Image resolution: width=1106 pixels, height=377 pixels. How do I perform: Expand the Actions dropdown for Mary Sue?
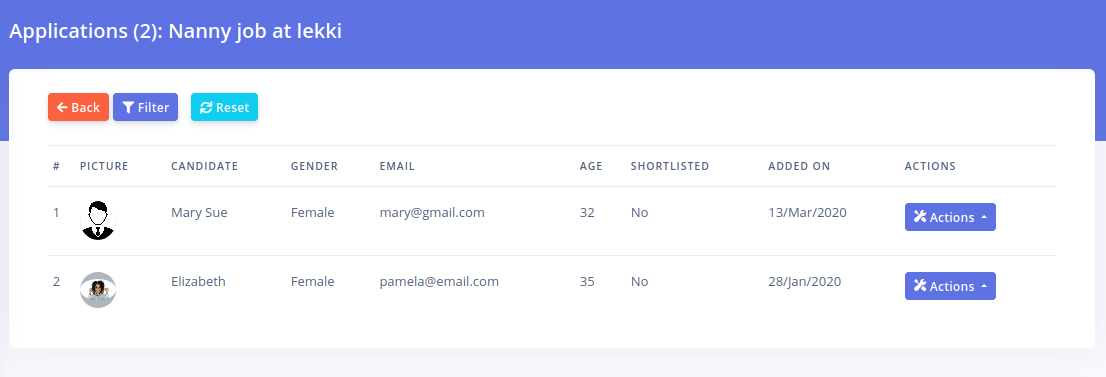pos(950,217)
